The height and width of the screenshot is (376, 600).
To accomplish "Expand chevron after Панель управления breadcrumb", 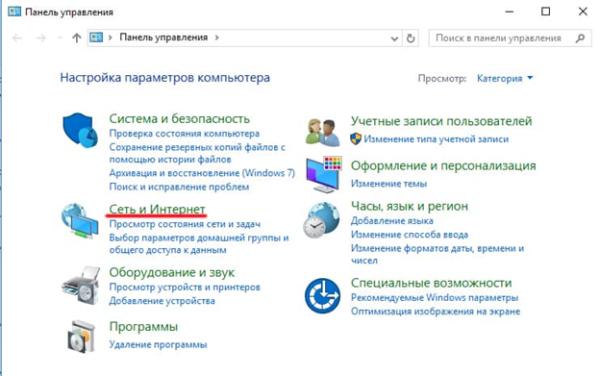I will 217,37.
